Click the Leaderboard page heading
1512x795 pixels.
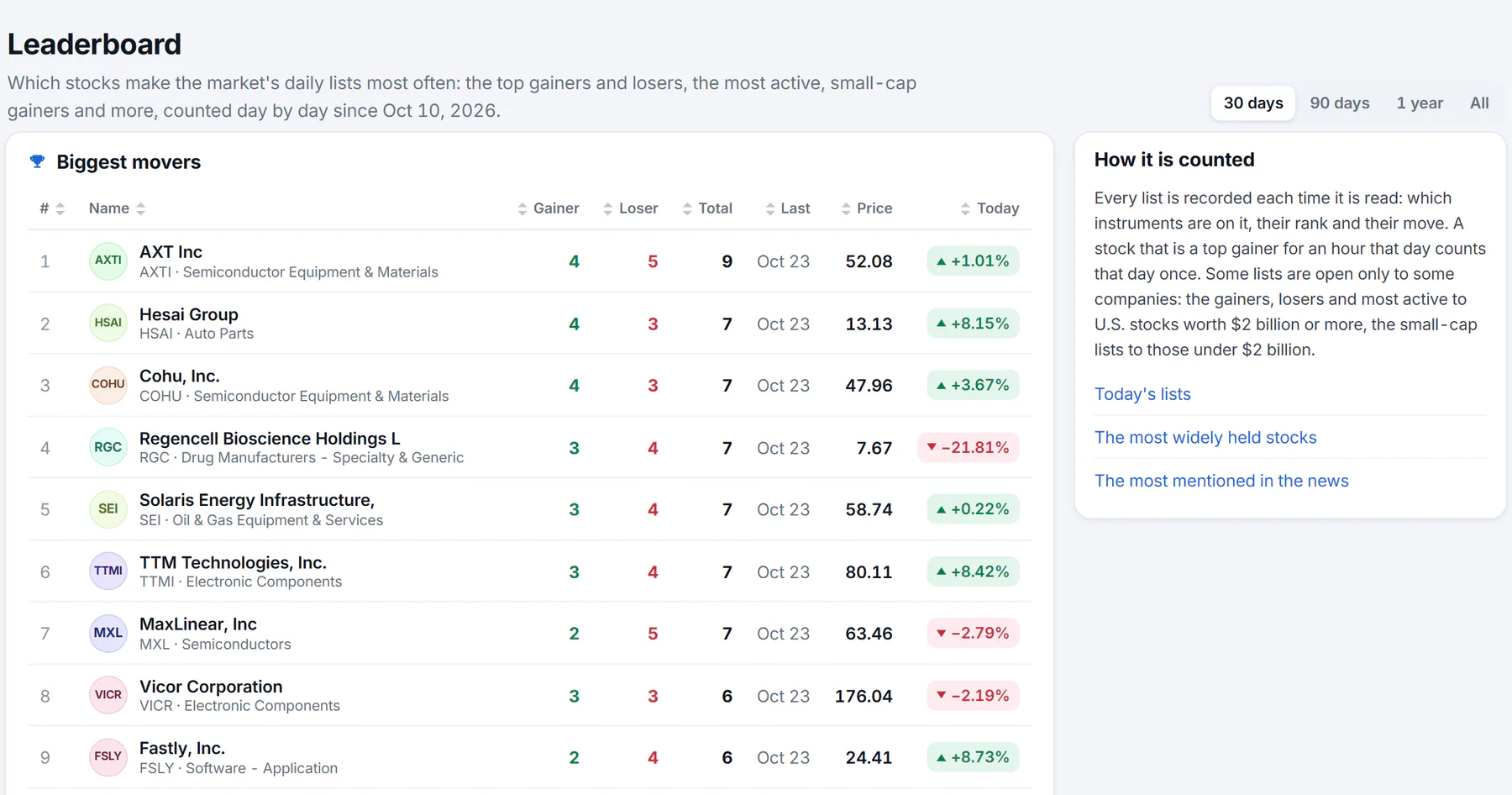point(94,44)
